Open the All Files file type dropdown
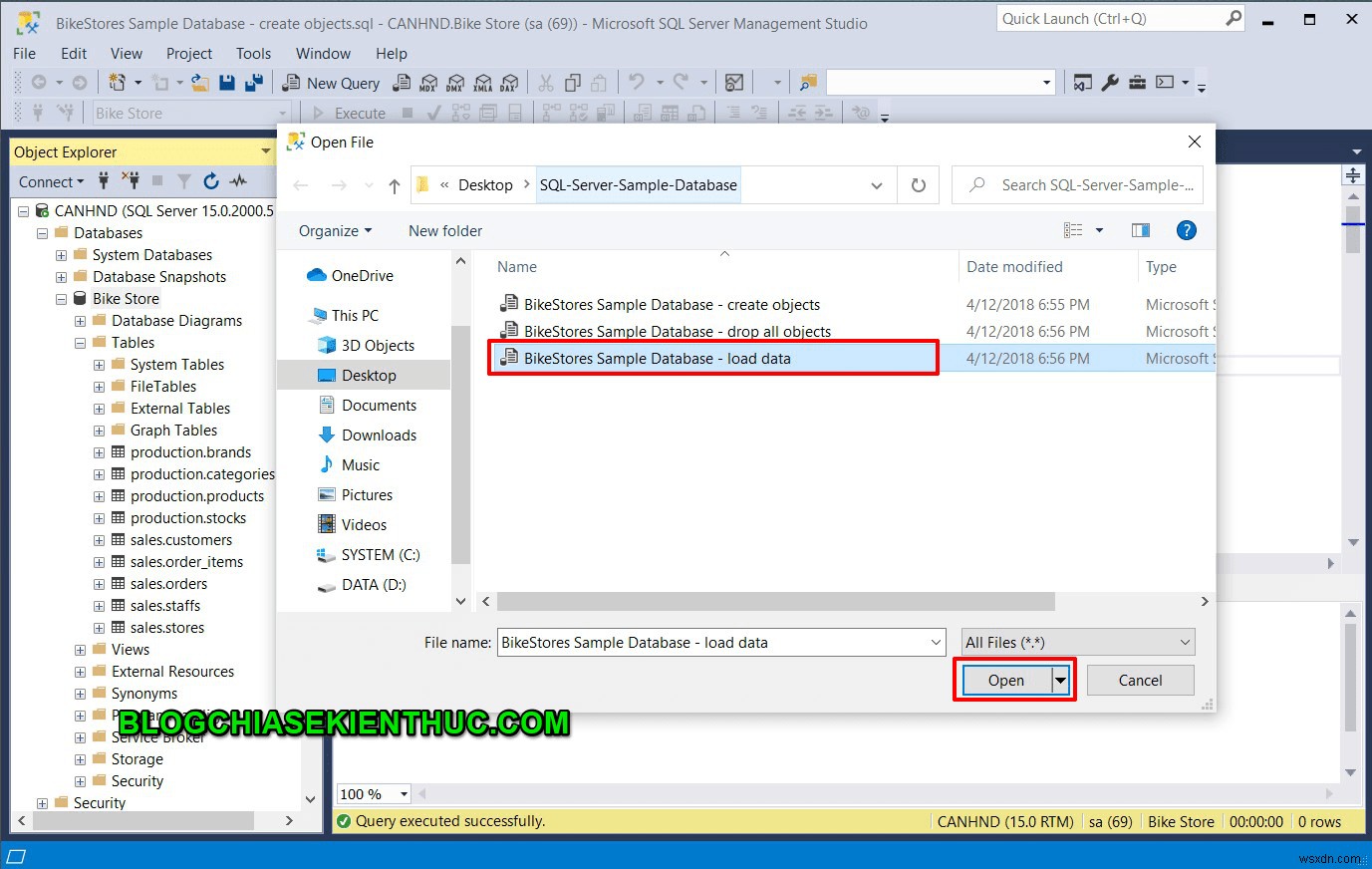The height and width of the screenshot is (869, 1372). pyautogui.click(x=1185, y=642)
